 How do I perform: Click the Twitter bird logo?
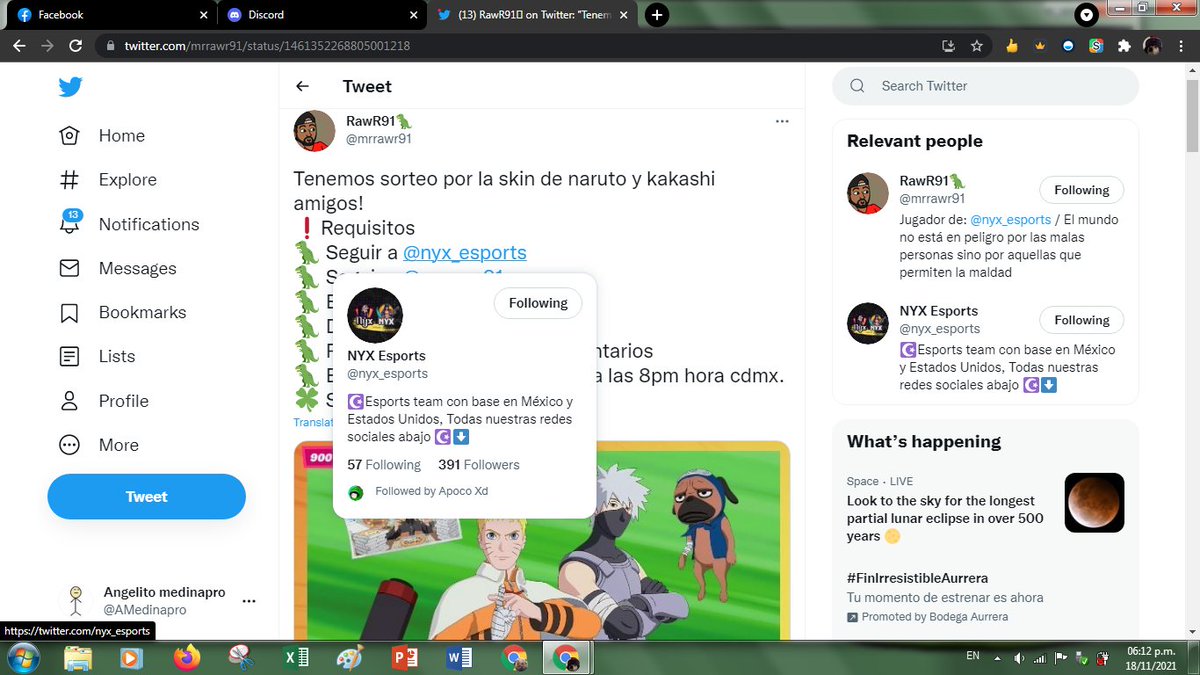point(70,87)
